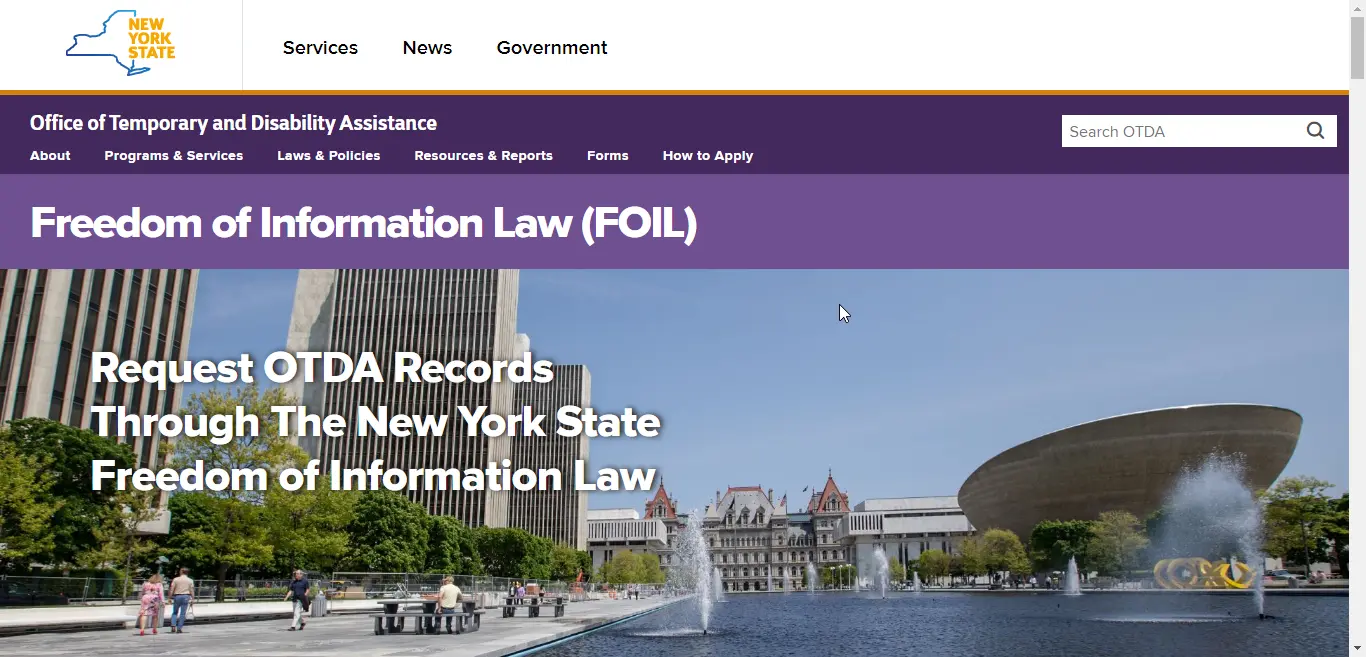Screen dimensions: 1366x657
Task: Click the New York State logo
Action: click(121, 44)
